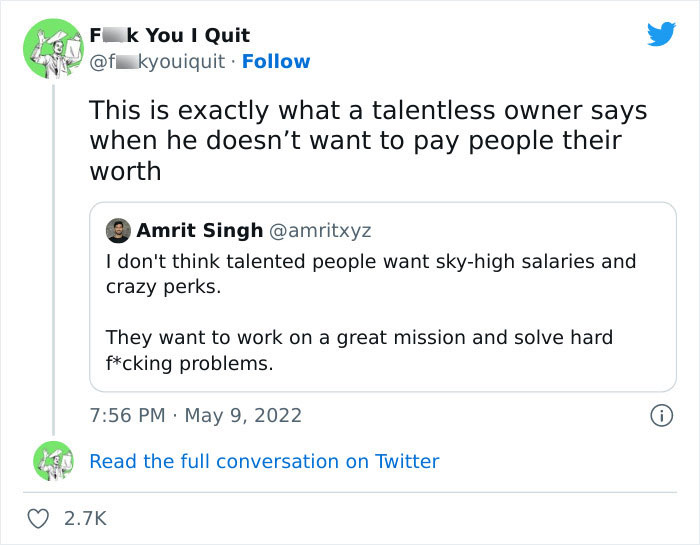The height and width of the screenshot is (545, 700).
Task: Click the tweet info icon
Action: click(660, 414)
